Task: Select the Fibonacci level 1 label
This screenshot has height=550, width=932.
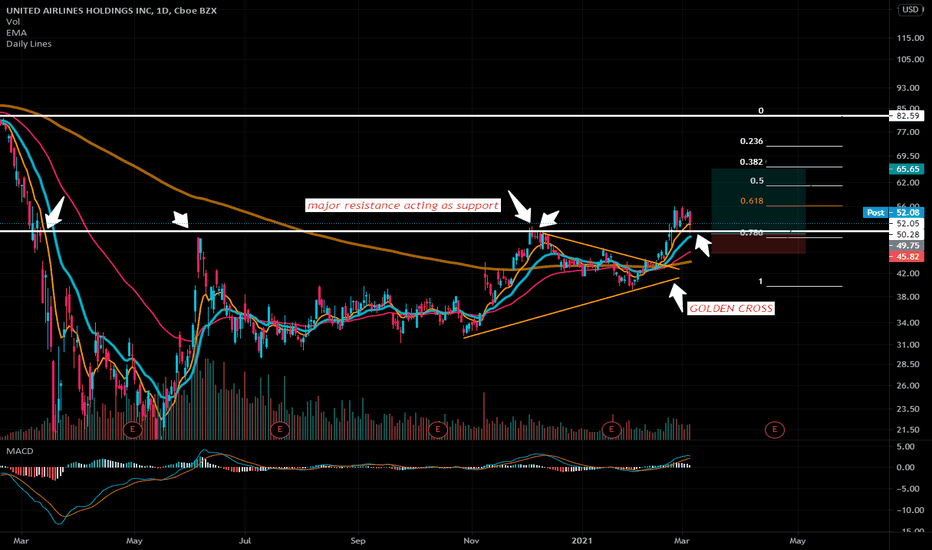Action: click(x=760, y=282)
